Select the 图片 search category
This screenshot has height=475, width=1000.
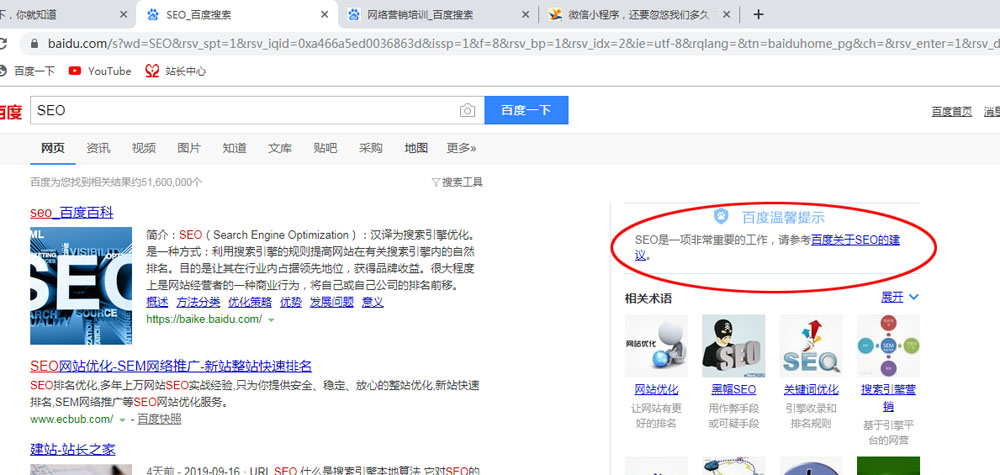tap(189, 148)
